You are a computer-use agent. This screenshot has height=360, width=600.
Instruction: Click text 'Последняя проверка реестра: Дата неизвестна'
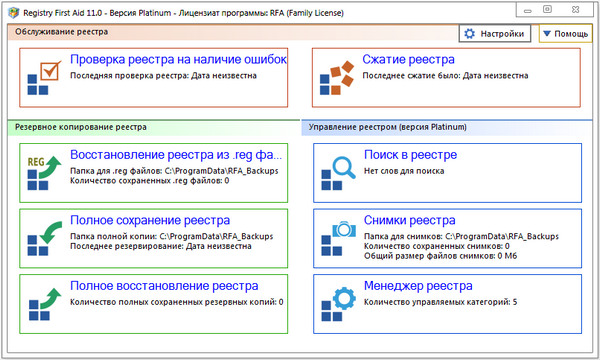point(163,76)
